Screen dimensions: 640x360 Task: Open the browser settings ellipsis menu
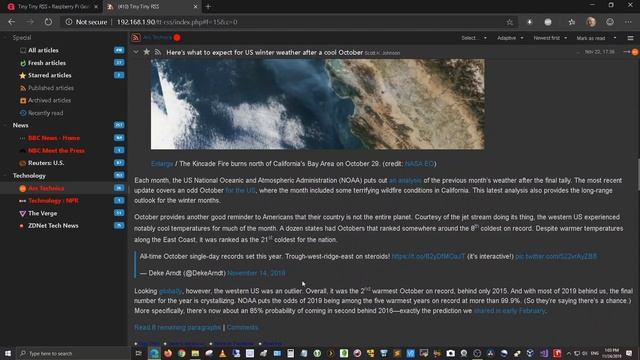pos(628,22)
